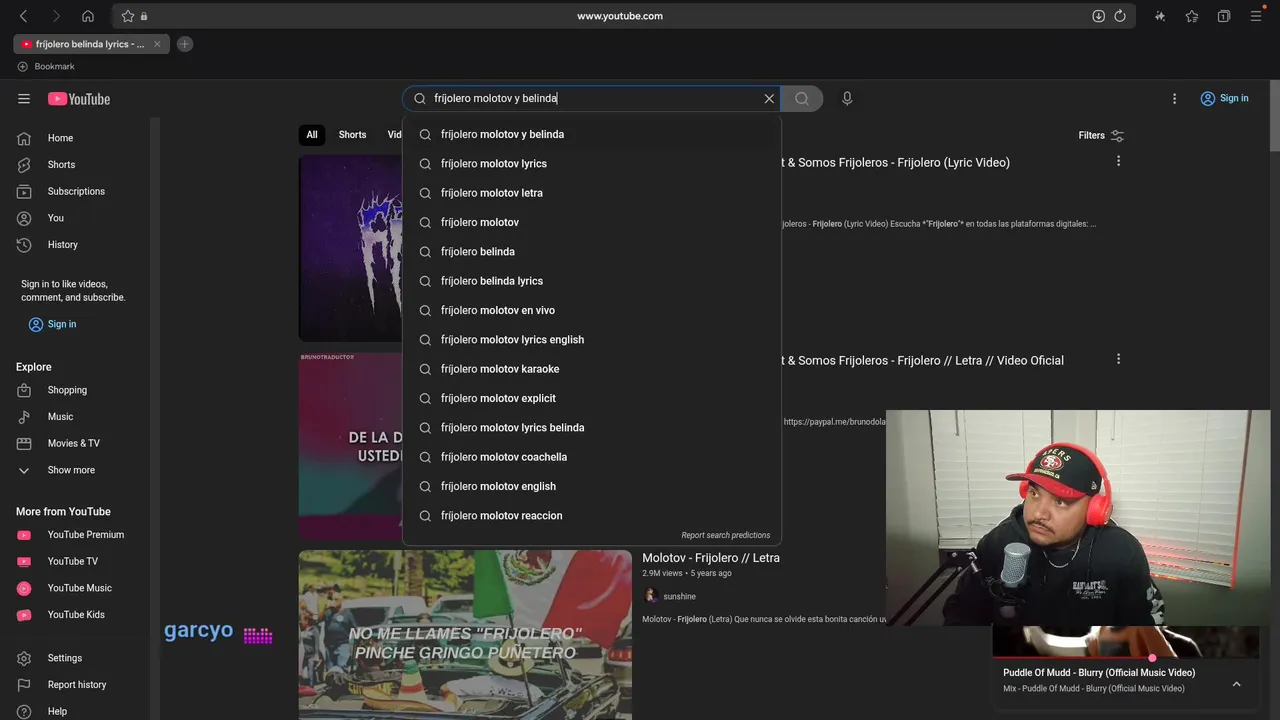
Task: Open the browser downloads icon
Action: point(1098,16)
